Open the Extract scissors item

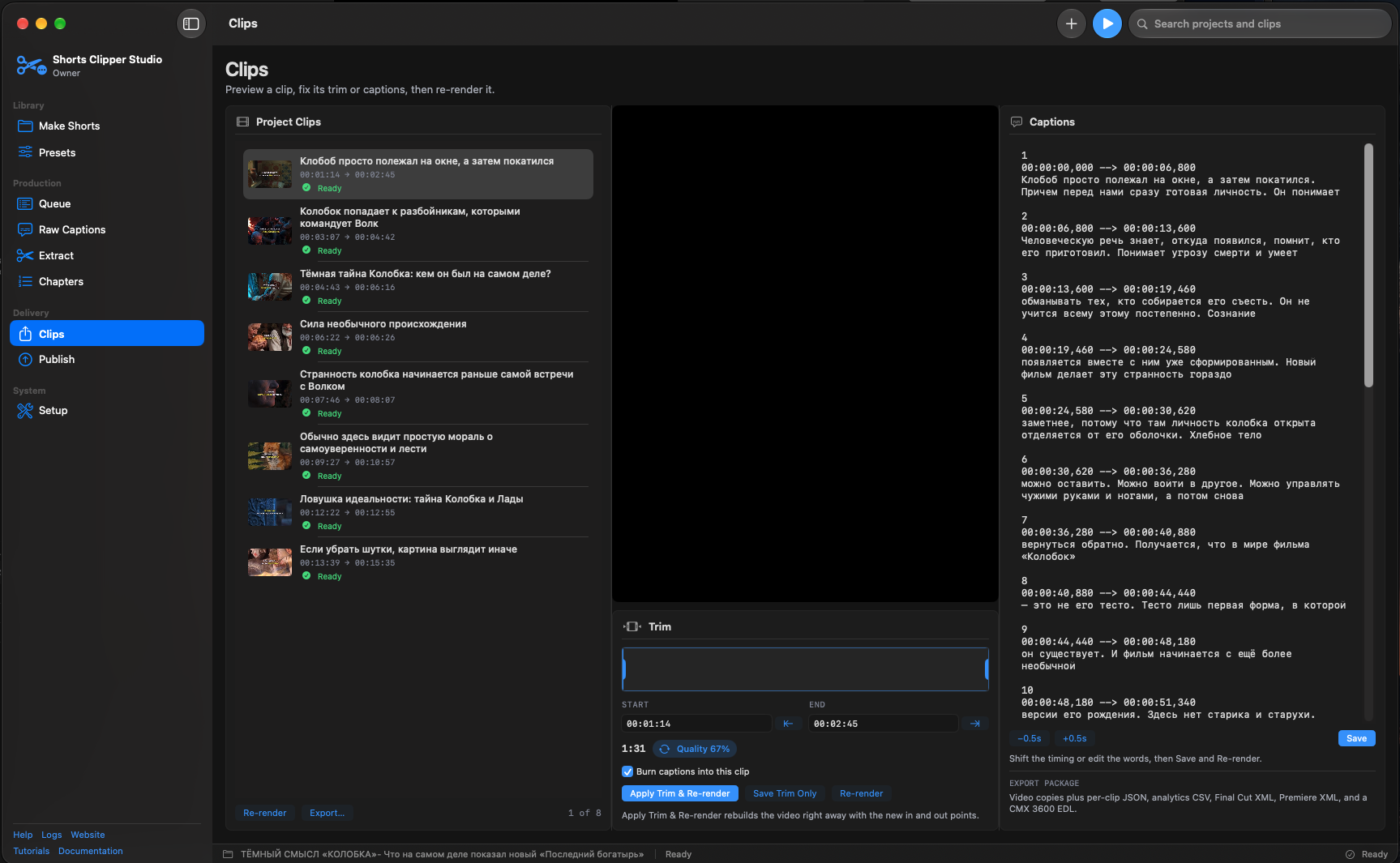107,255
